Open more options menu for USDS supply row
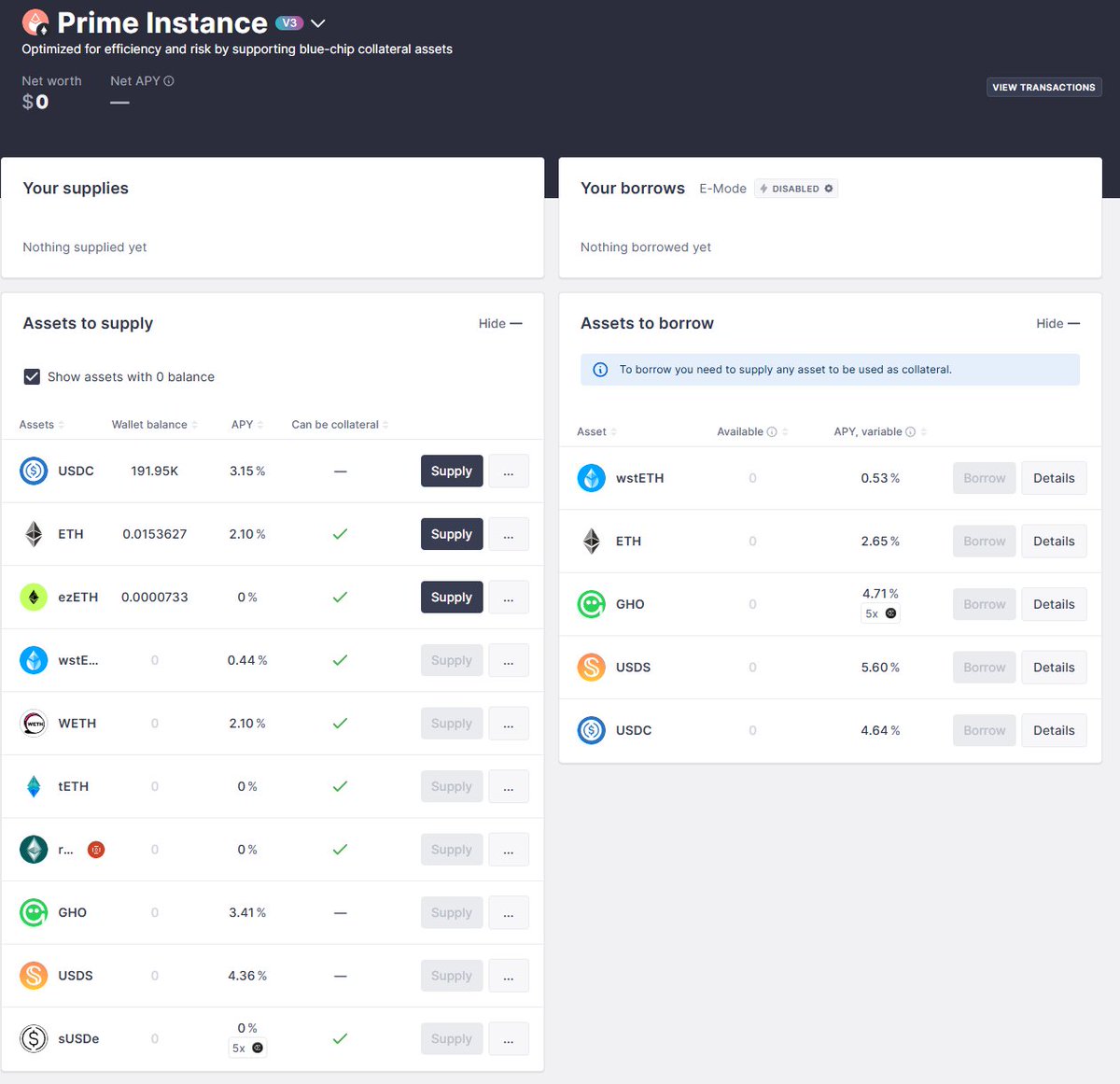Viewport: 1120px width, 1084px height. (509, 976)
